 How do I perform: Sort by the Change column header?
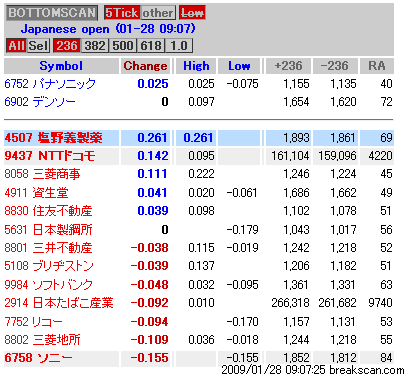point(145,66)
